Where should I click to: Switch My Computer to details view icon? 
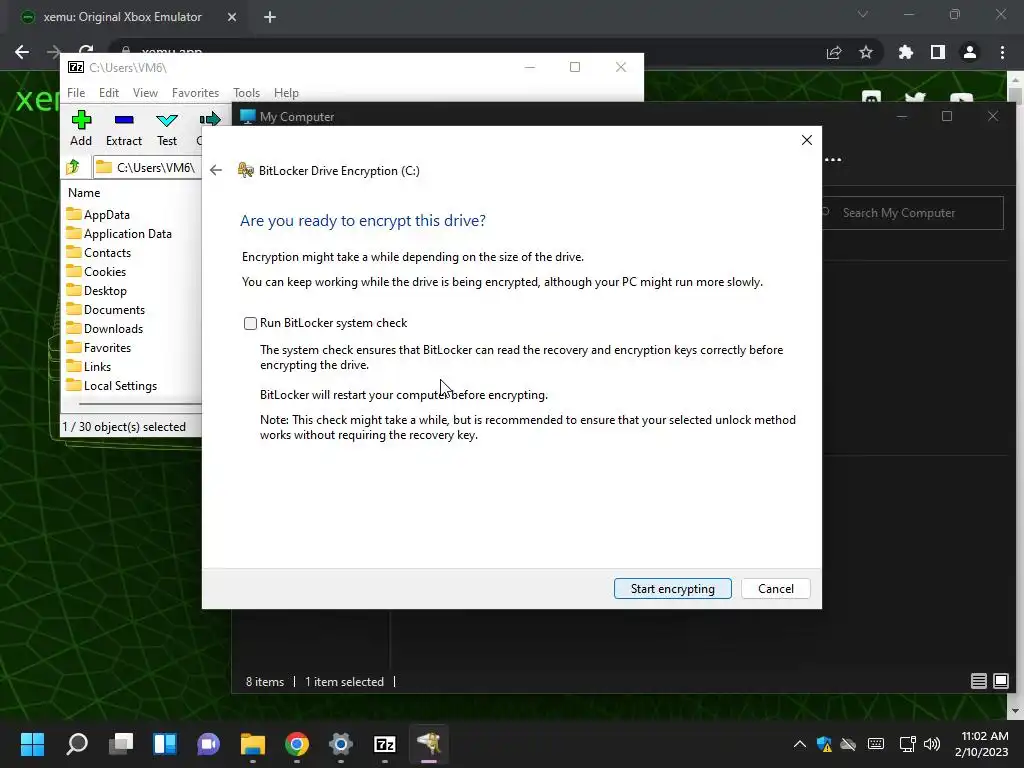point(978,681)
